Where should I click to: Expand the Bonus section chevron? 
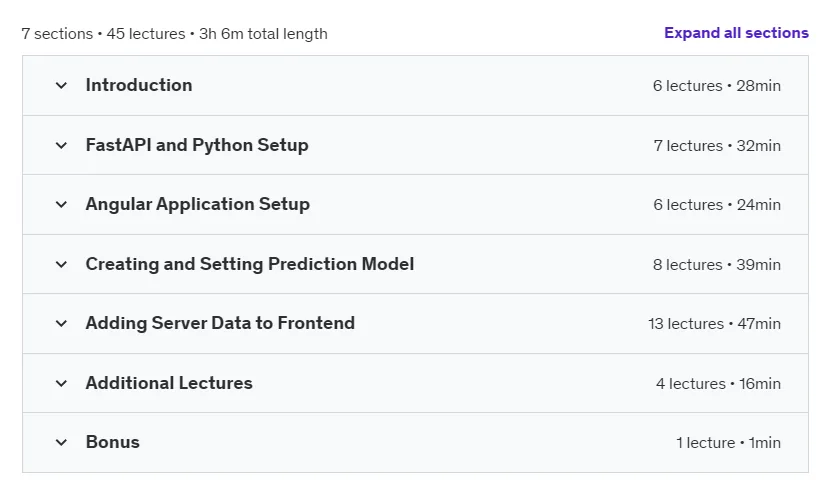click(x=61, y=442)
